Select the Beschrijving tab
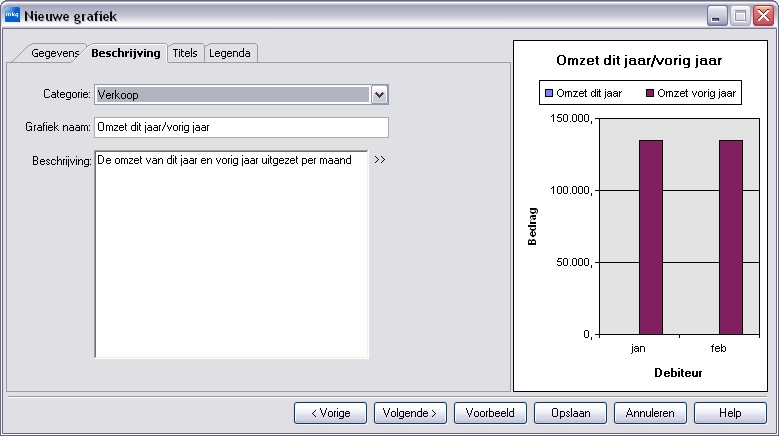The image size is (779, 436). click(x=126, y=53)
